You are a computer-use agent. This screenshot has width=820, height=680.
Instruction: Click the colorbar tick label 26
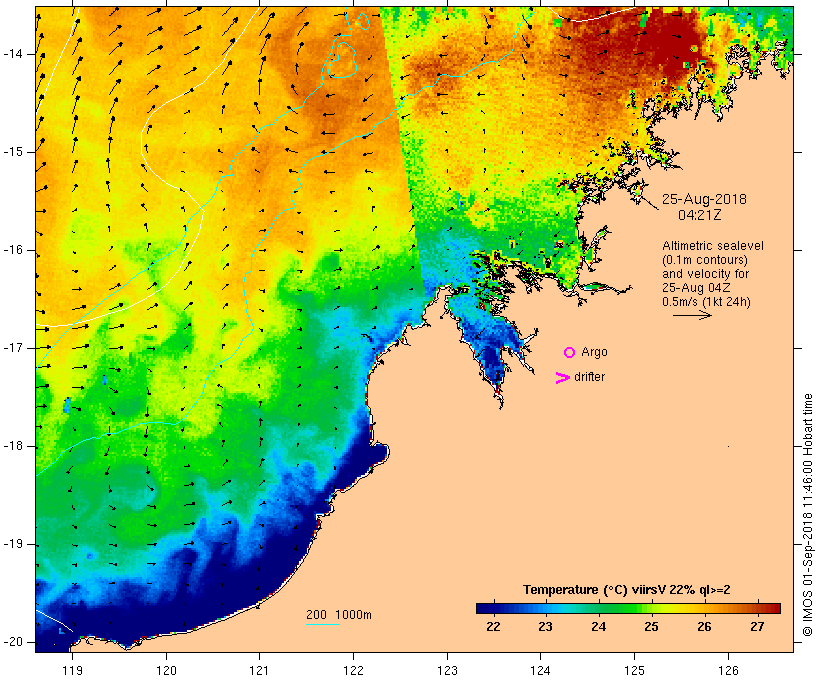pyautogui.click(x=704, y=627)
